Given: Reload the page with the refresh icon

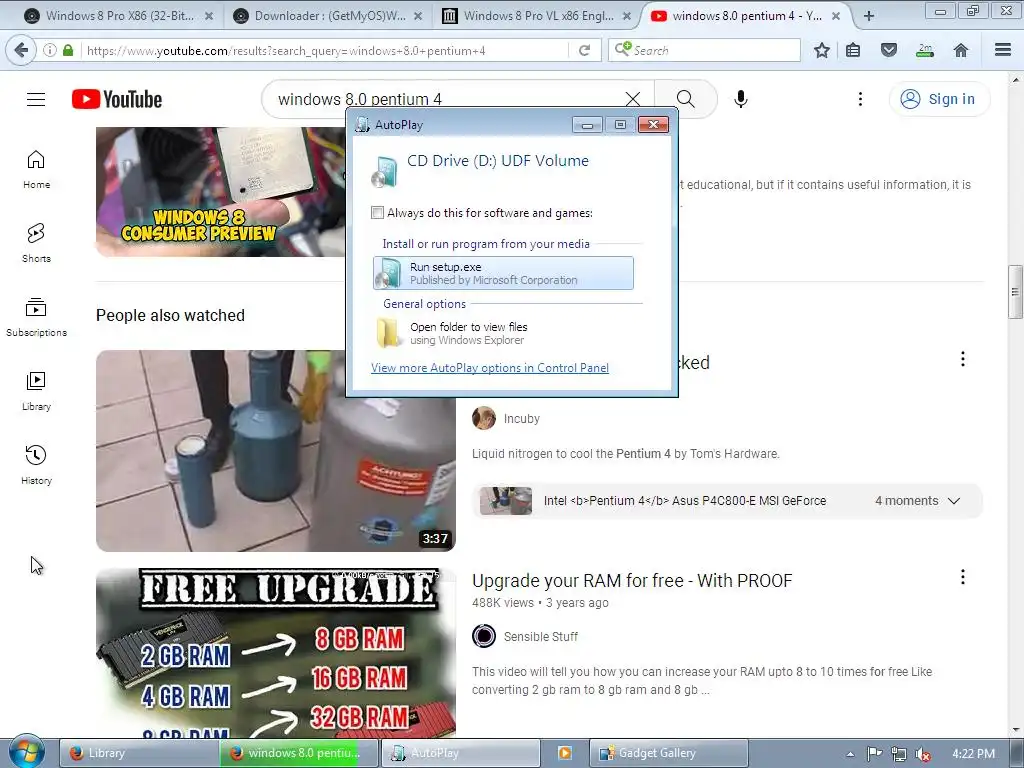Looking at the screenshot, I should [x=584, y=50].
